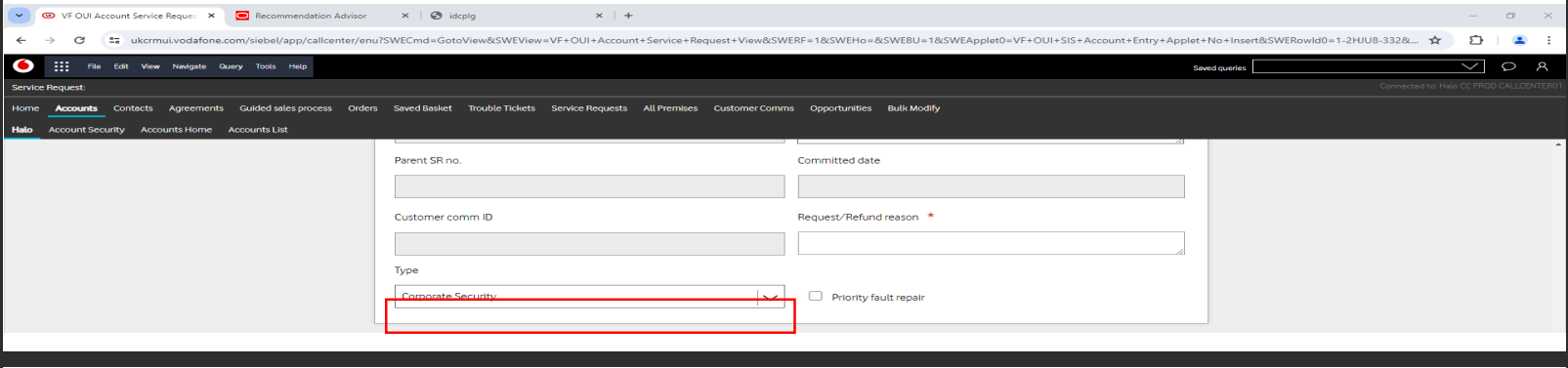Open the tab search chevron
The height and width of the screenshot is (368, 1568).
(19, 16)
